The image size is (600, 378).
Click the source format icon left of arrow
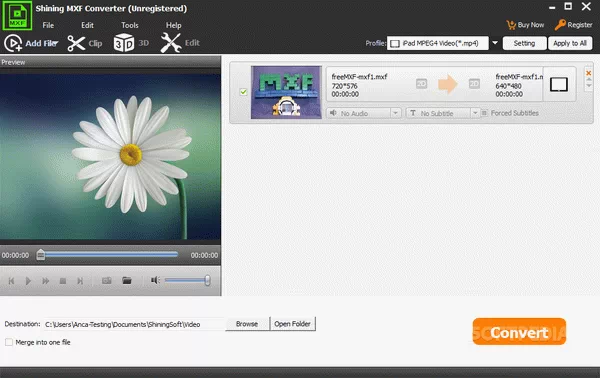click(421, 83)
